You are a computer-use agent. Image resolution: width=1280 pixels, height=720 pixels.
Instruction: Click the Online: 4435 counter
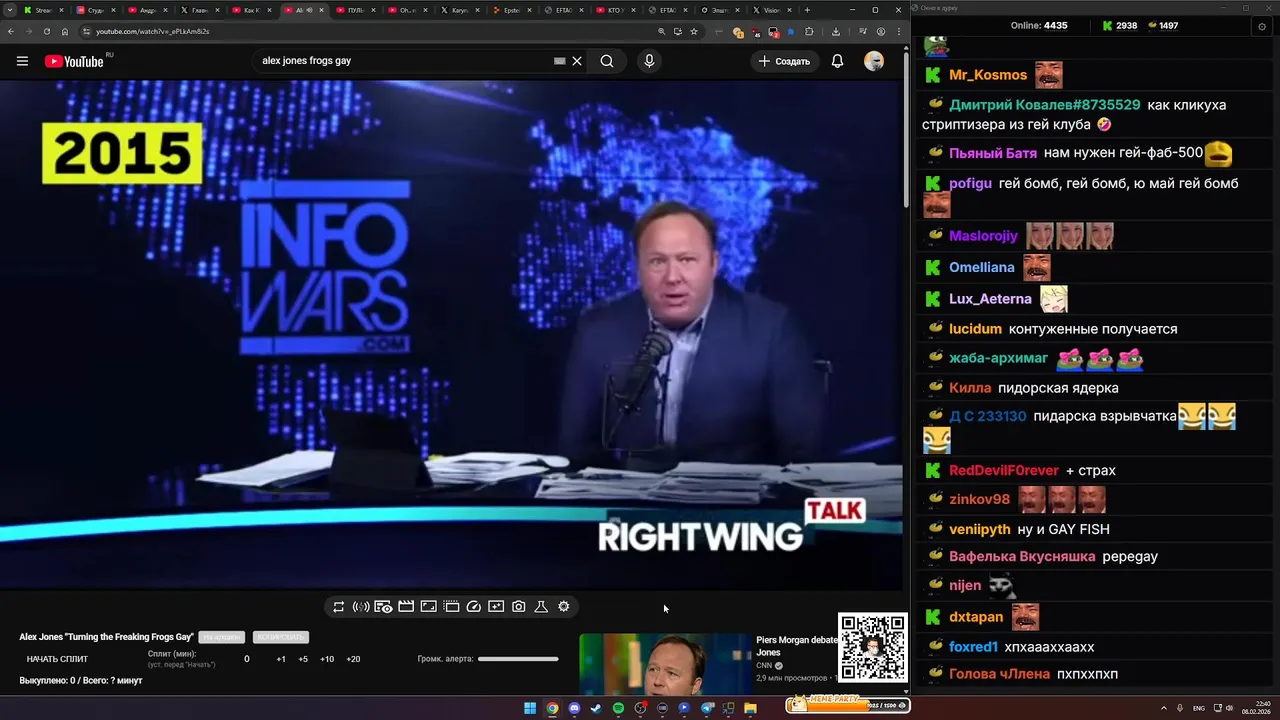click(x=1039, y=26)
